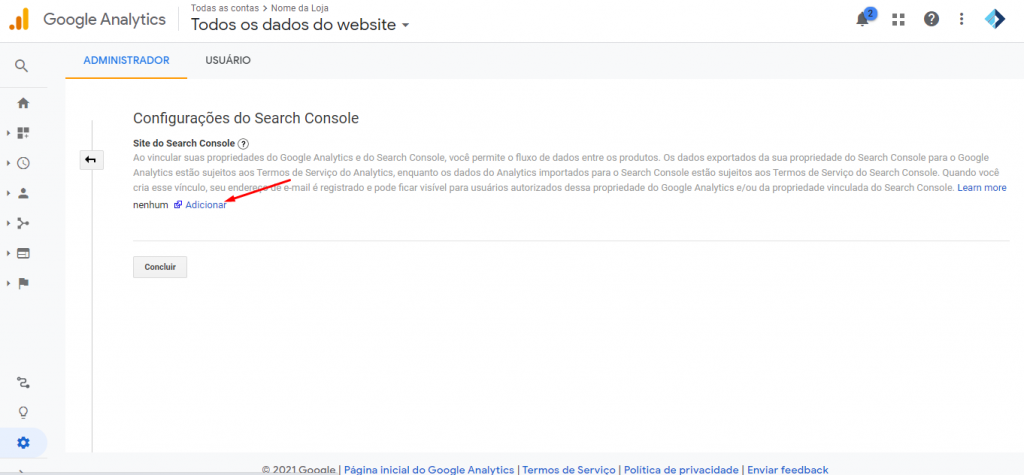Open 'Política de privacidade' footer link
The height and width of the screenshot is (475, 1024).
(681, 469)
